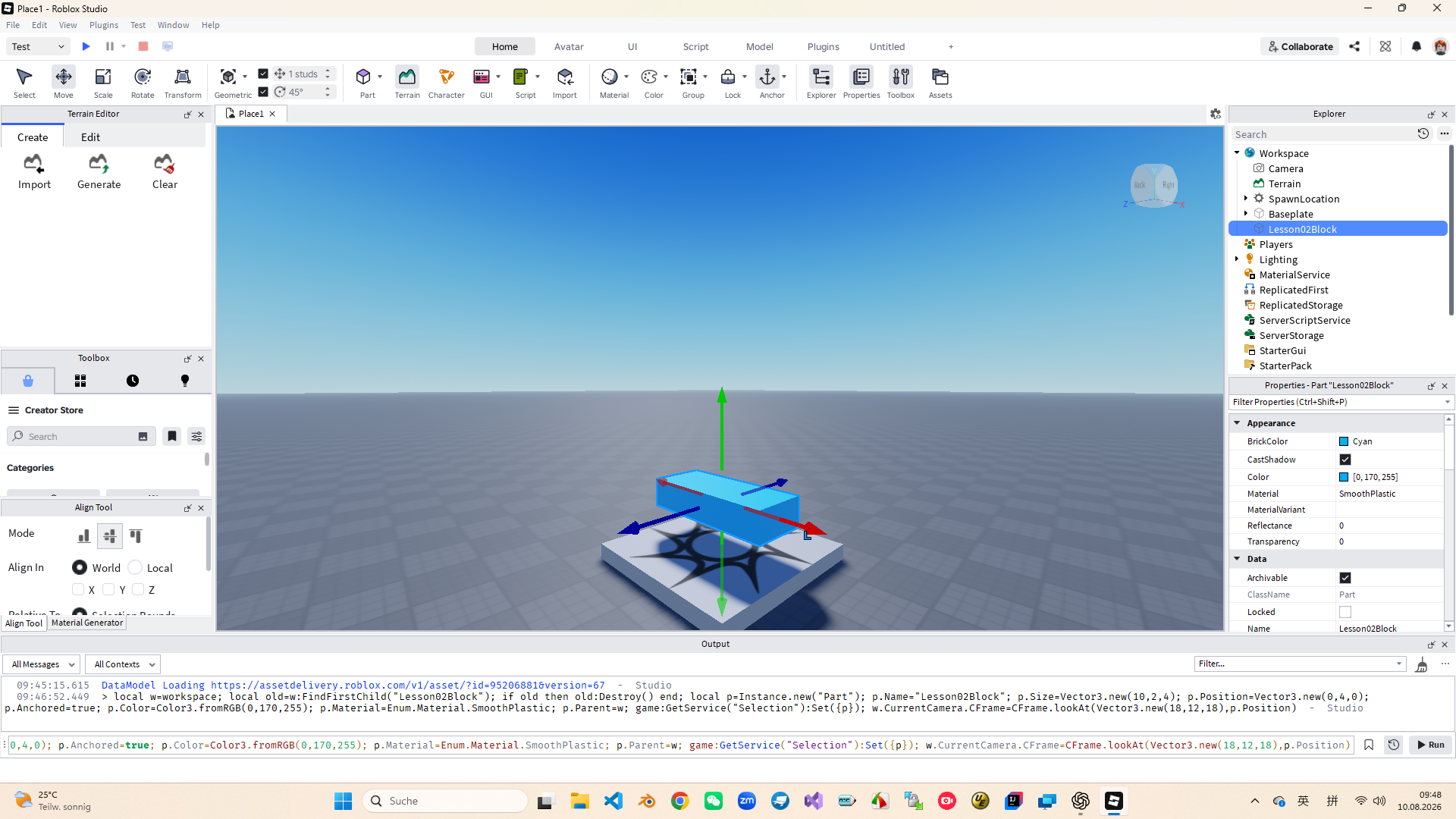Clear terrain in Terrain Editor
The image size is (1456, 819).
(165, 172)
